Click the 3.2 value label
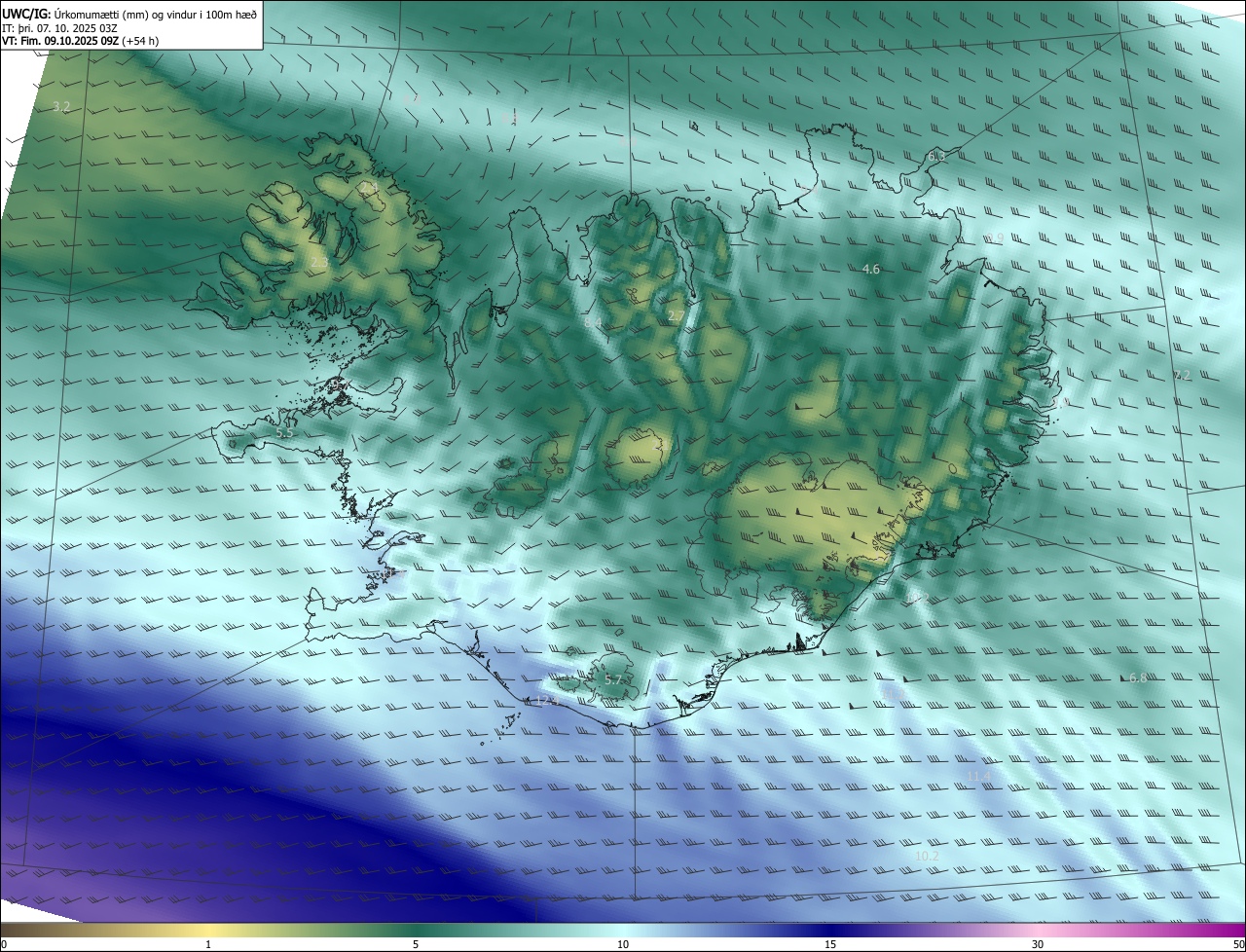The height and width of the screenshot is (952, 1246). [x=61, y=107]
